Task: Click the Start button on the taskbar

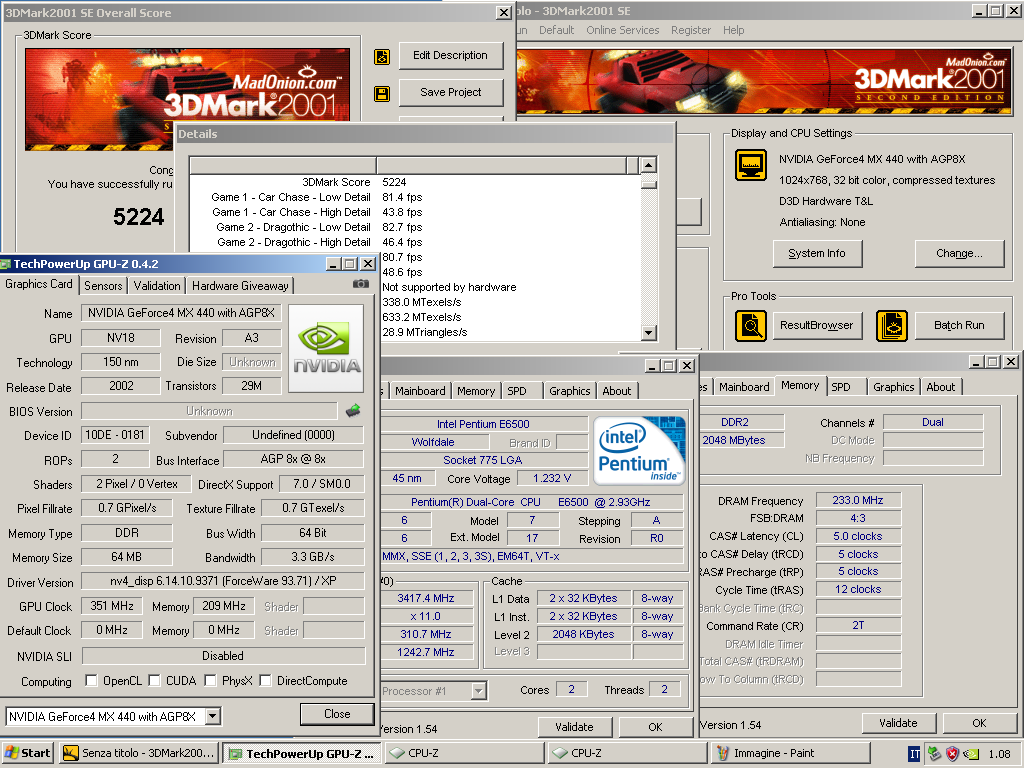Action: point(27,753)
